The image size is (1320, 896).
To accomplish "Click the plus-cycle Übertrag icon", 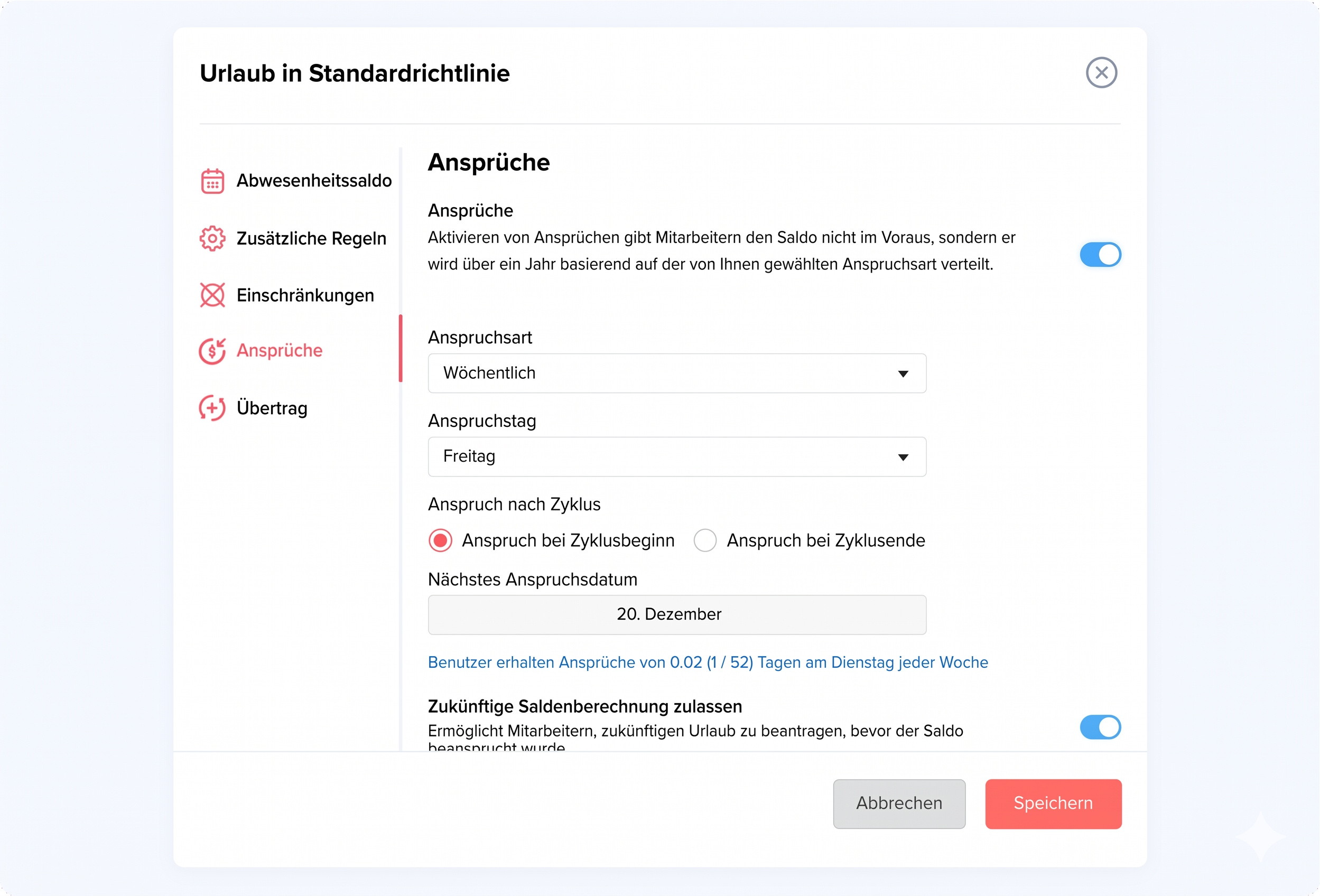I will click(x=212, y=408).
